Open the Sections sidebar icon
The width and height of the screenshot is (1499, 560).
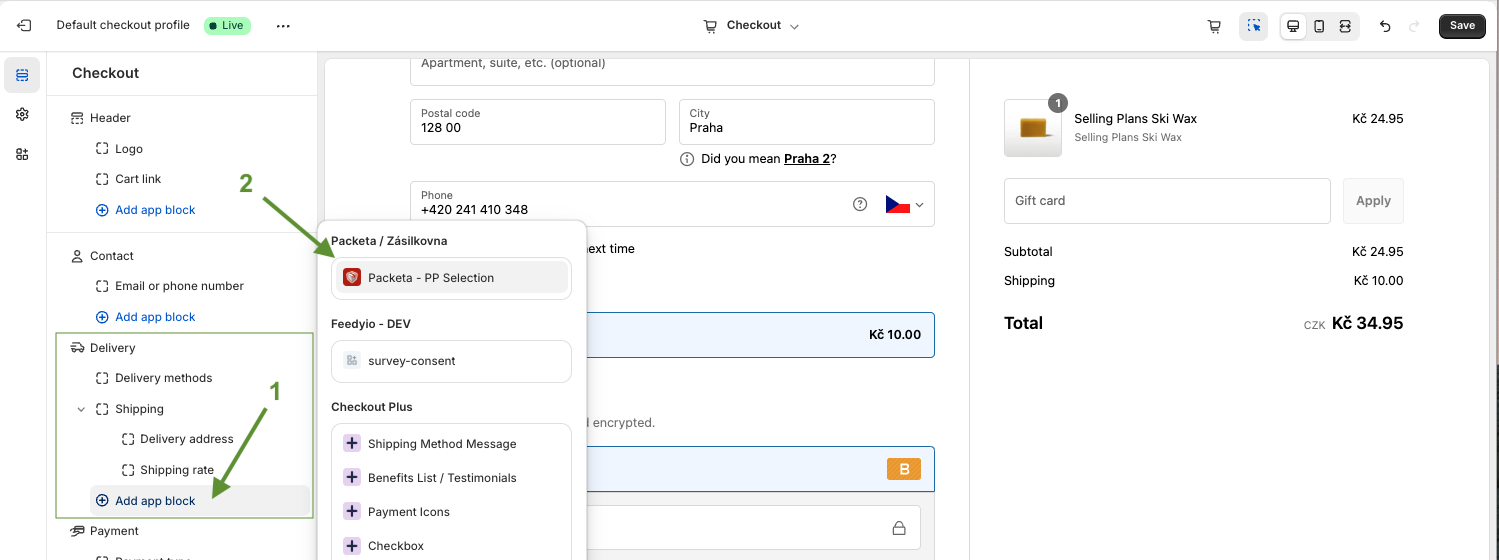[22, 75]
